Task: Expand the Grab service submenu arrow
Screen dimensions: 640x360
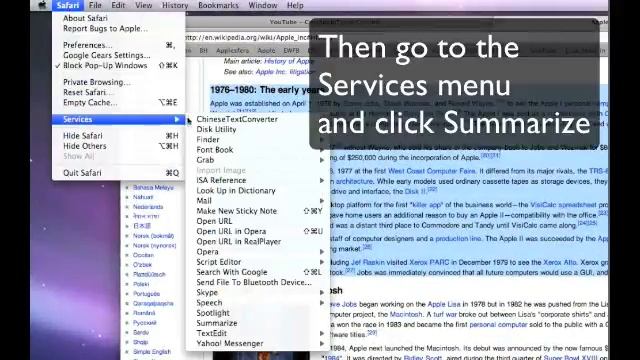Action: pyautogui.click(x=322, y=160)
